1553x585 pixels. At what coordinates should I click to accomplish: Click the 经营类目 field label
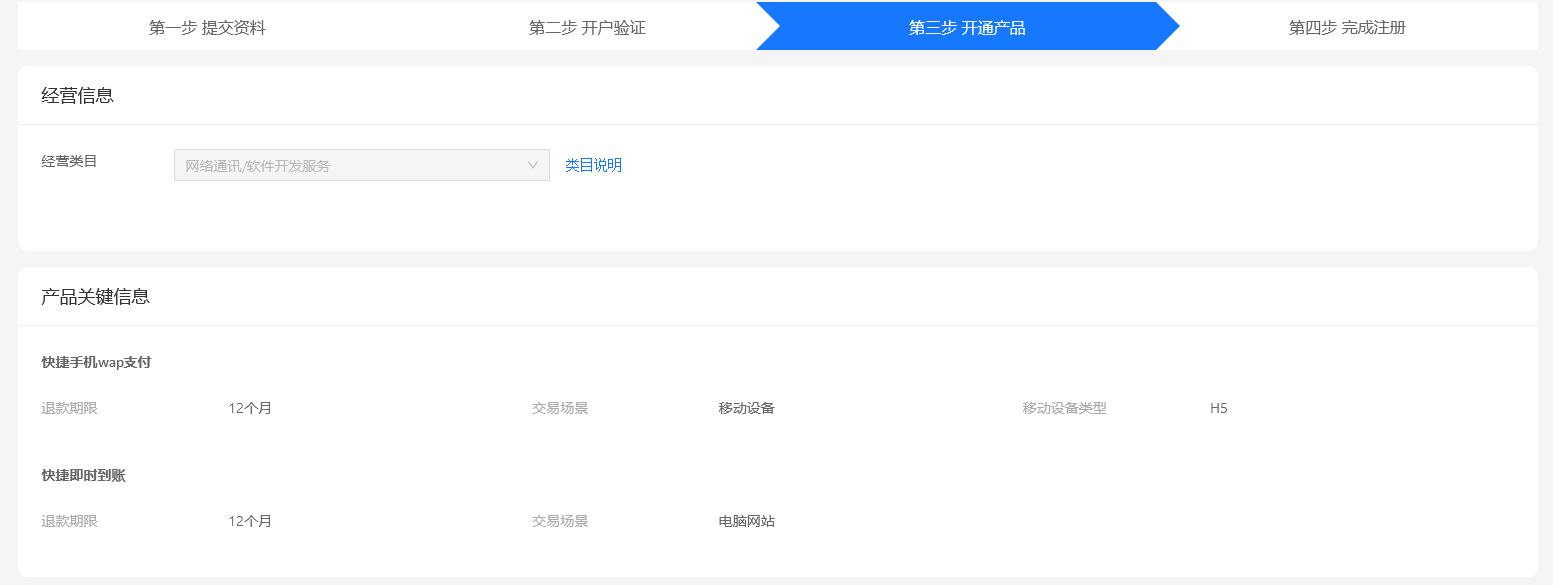(x=69, y=161)
